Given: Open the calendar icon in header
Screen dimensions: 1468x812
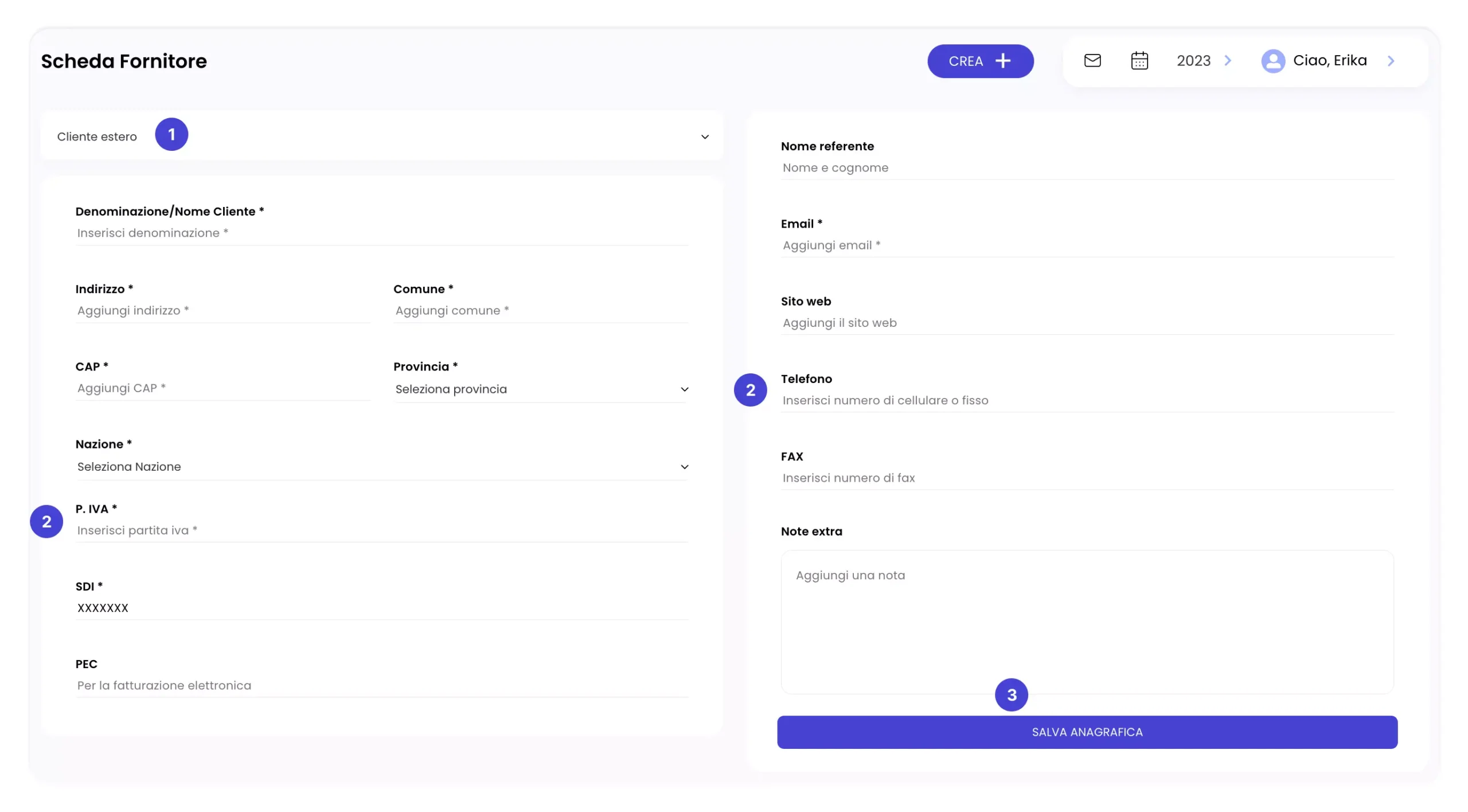Looking at the screenshot, I should 1139,60.
